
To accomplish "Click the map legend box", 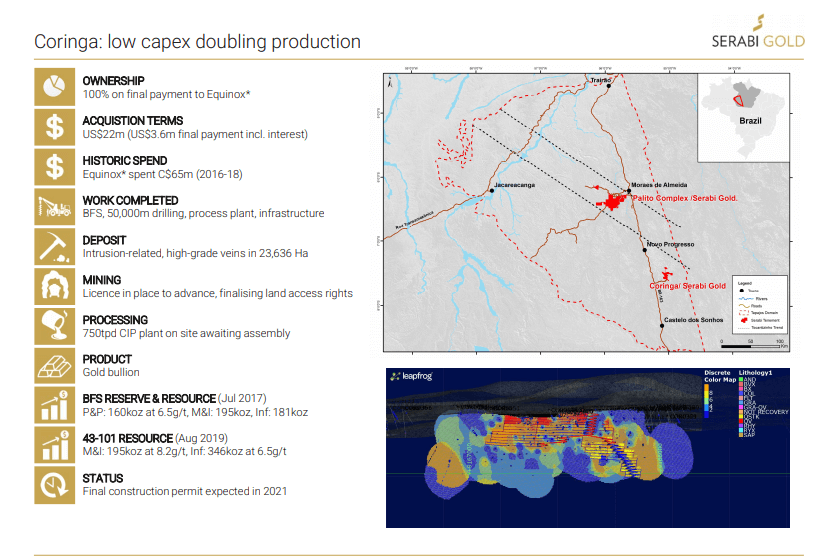I will 759,304.
